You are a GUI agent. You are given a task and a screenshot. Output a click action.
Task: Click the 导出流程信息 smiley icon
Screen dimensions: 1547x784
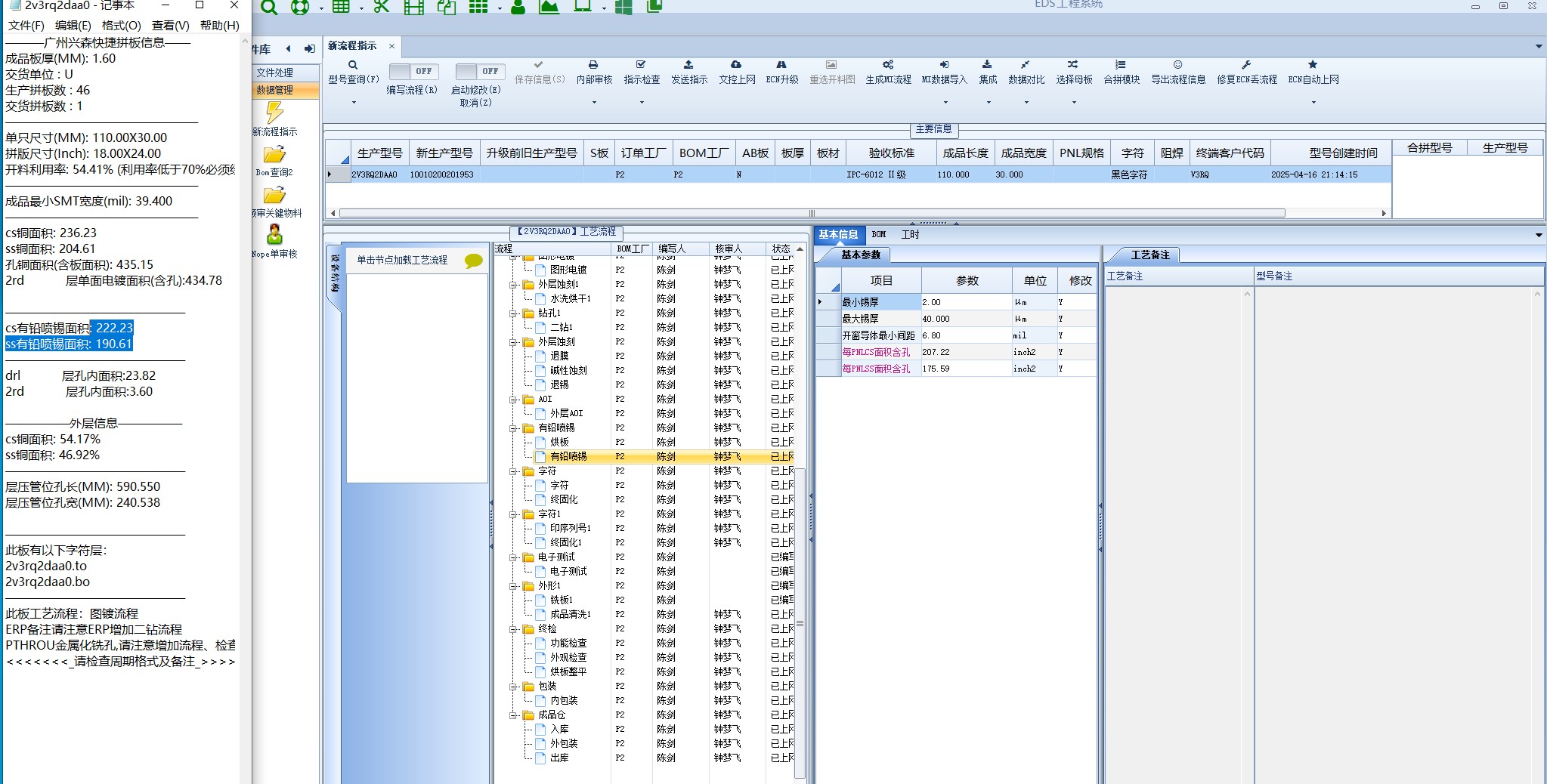pos(1177,65)
